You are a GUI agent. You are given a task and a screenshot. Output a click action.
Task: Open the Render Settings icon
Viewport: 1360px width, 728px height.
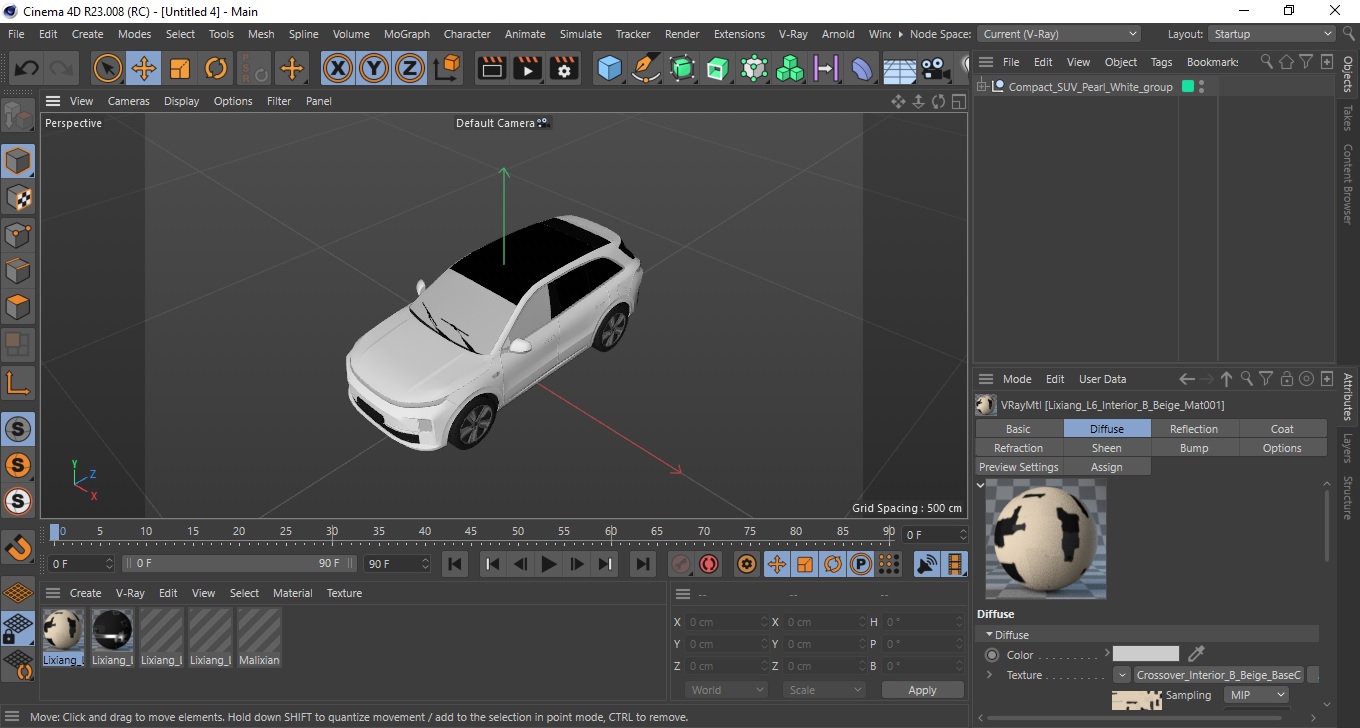tap(564, 69)
